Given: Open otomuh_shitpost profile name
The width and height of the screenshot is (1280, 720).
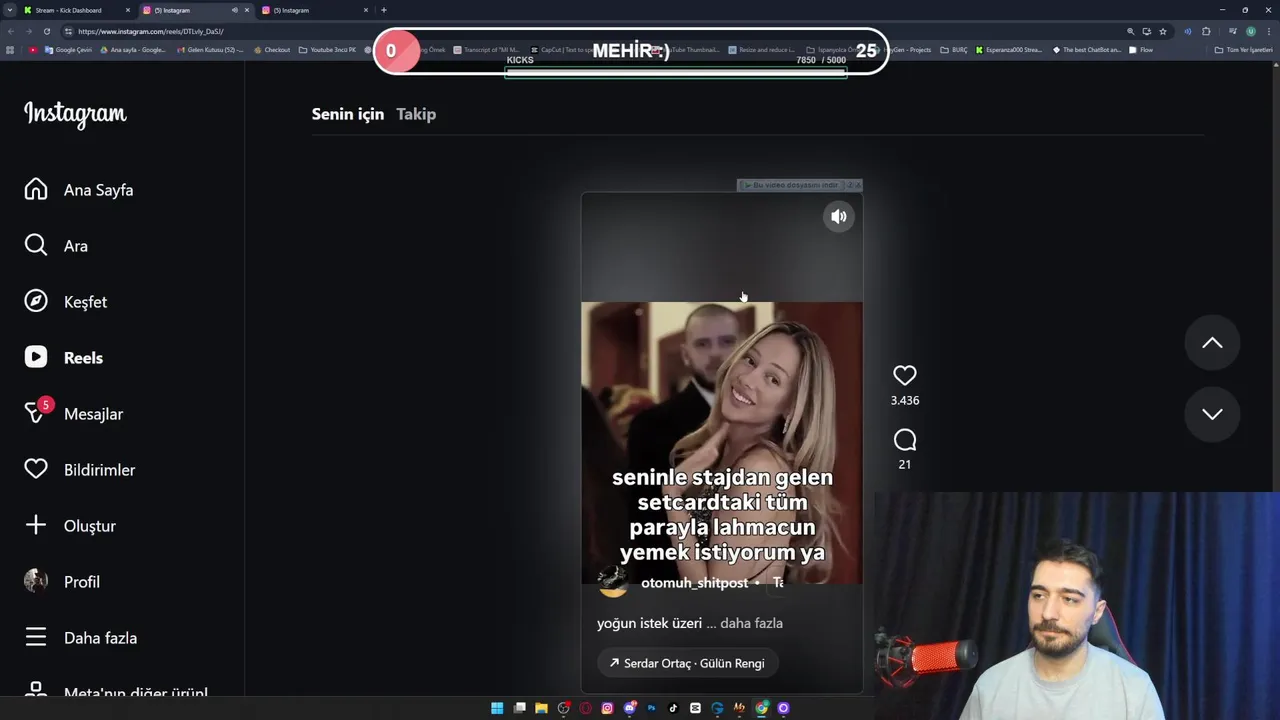Looking at the screenshot, I should 694,582.
